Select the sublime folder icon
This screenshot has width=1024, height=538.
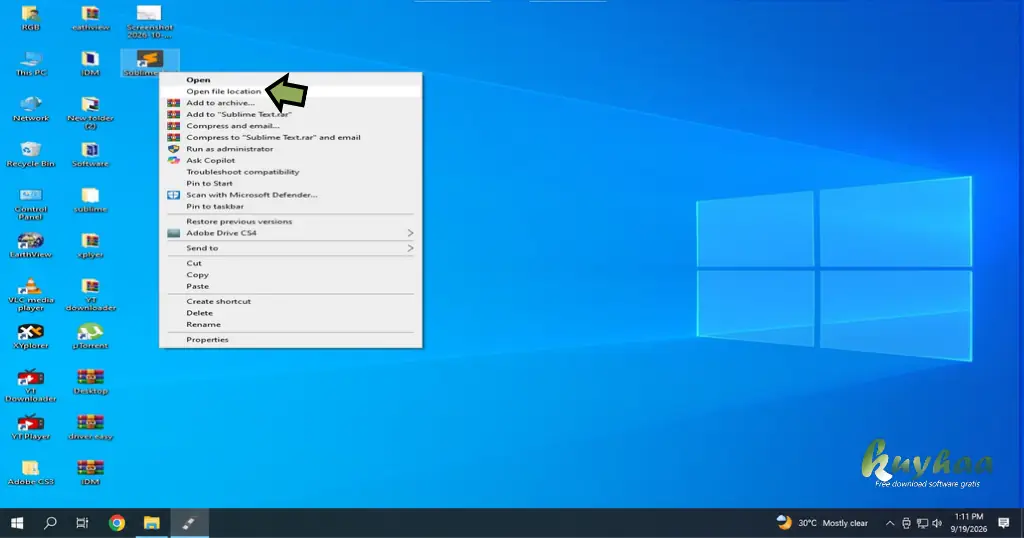click(x=90, y=200)
